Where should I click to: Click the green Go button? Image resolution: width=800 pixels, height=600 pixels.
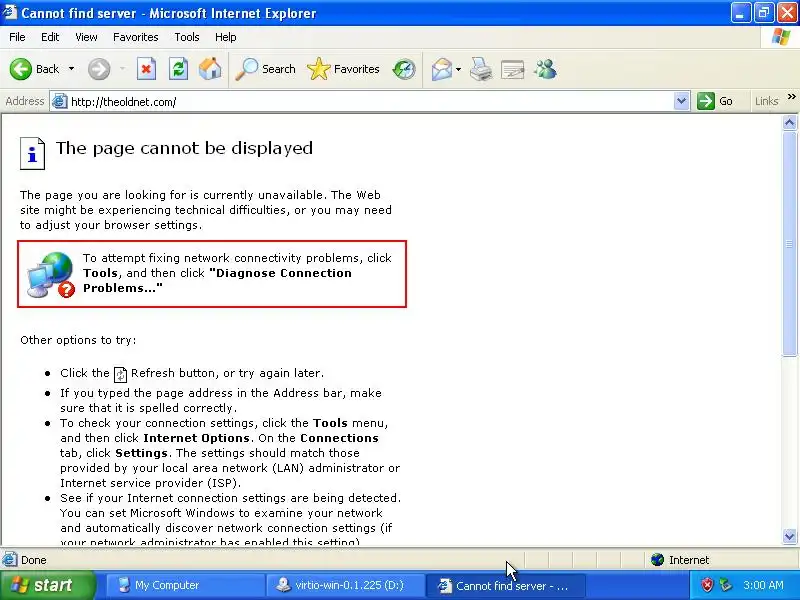click(715, 101)
